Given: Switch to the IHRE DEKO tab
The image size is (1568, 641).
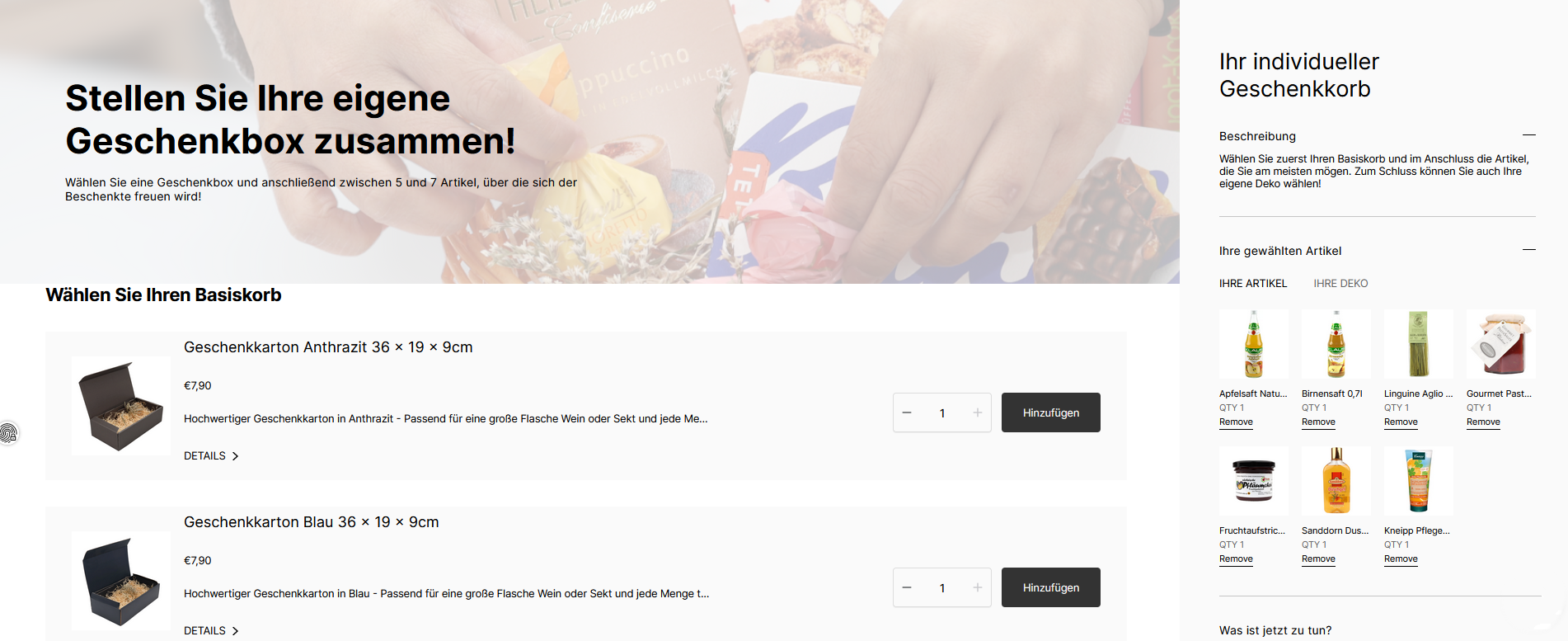Looking at the screenshot, I should click(x=1340, y=283).
